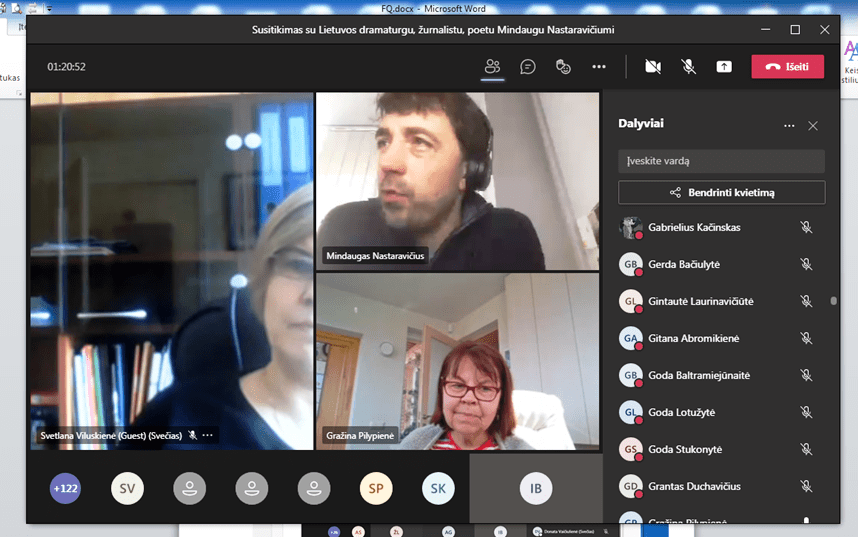Click Gitana Abromikienė GA avatar

tap(630, 338)
